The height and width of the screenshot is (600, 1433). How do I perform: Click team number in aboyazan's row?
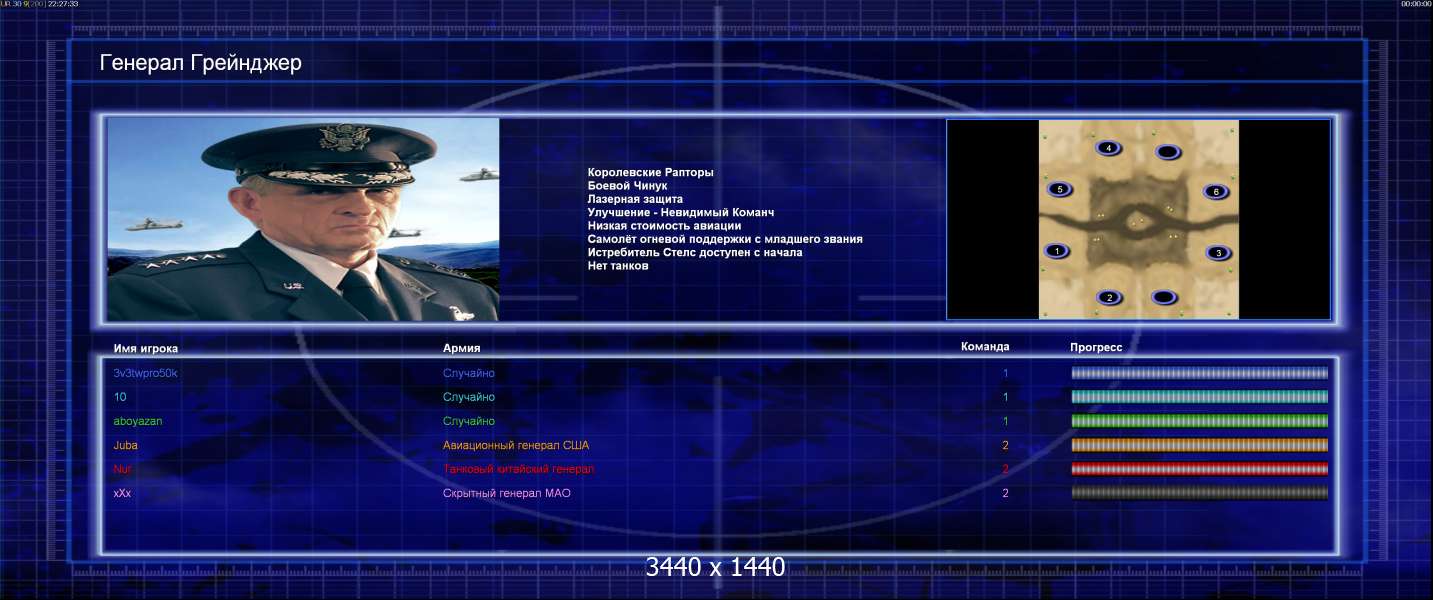click(1006, 421)
